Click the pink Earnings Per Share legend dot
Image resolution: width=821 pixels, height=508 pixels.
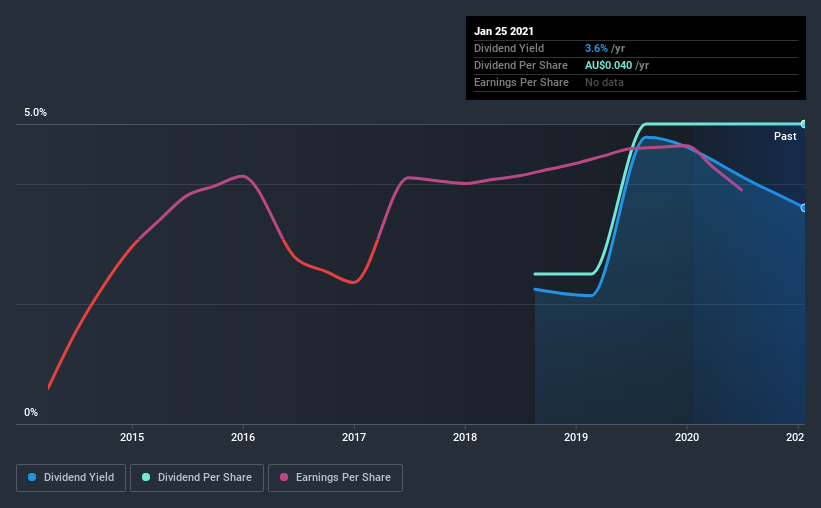point(284,477)
